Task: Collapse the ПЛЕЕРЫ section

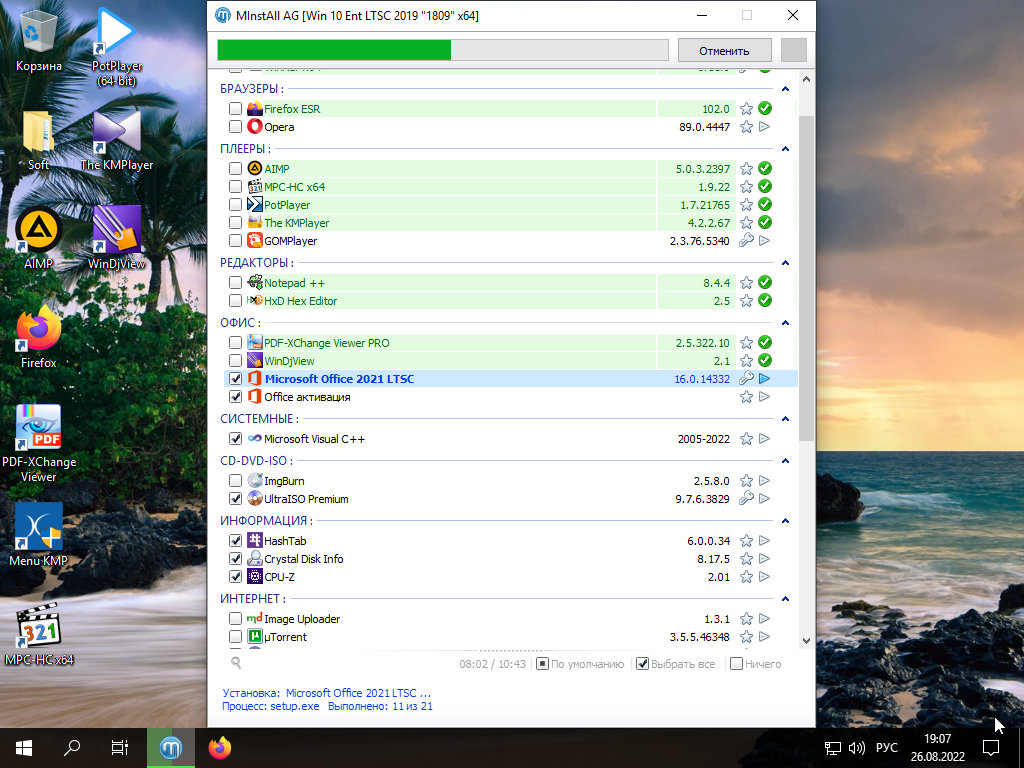Action: click(x=786, y=149)
